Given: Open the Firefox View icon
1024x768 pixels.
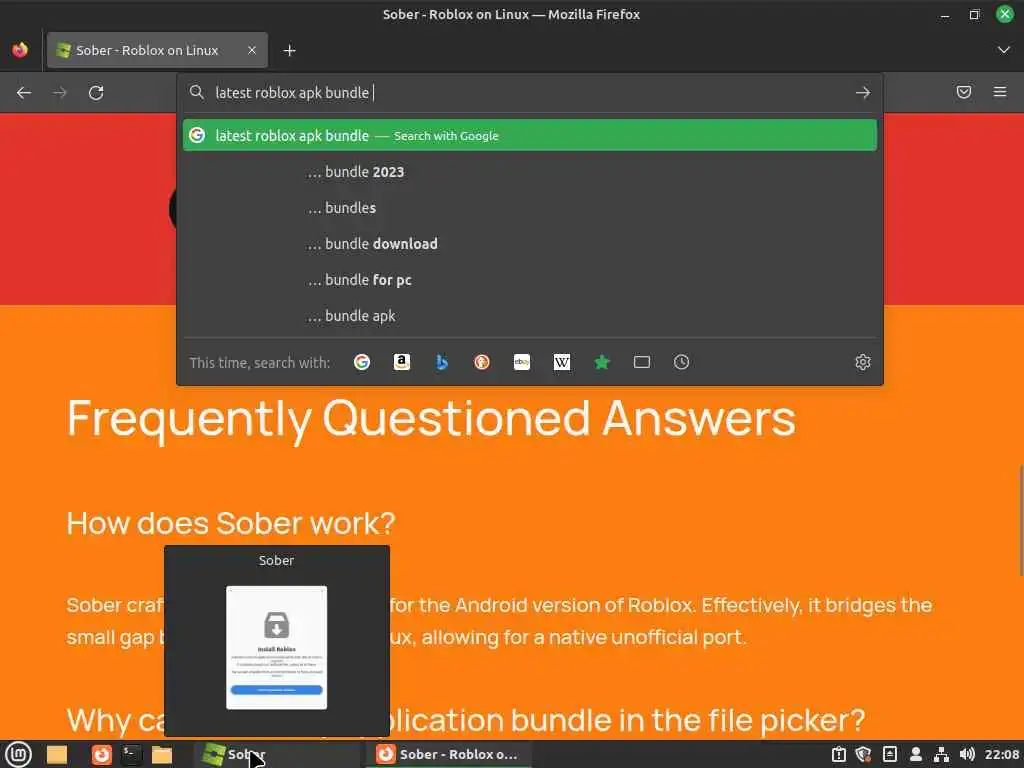Looking at the screenshot, I should click(x=20, y=50).
